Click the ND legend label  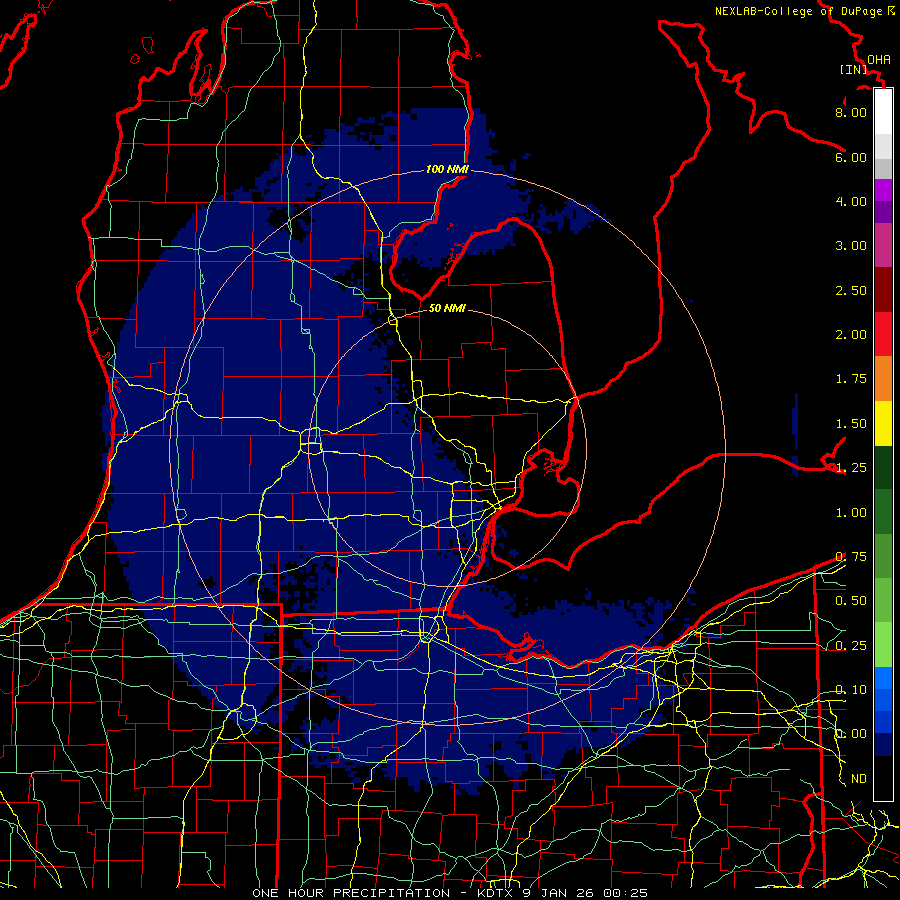click(859, 779)
